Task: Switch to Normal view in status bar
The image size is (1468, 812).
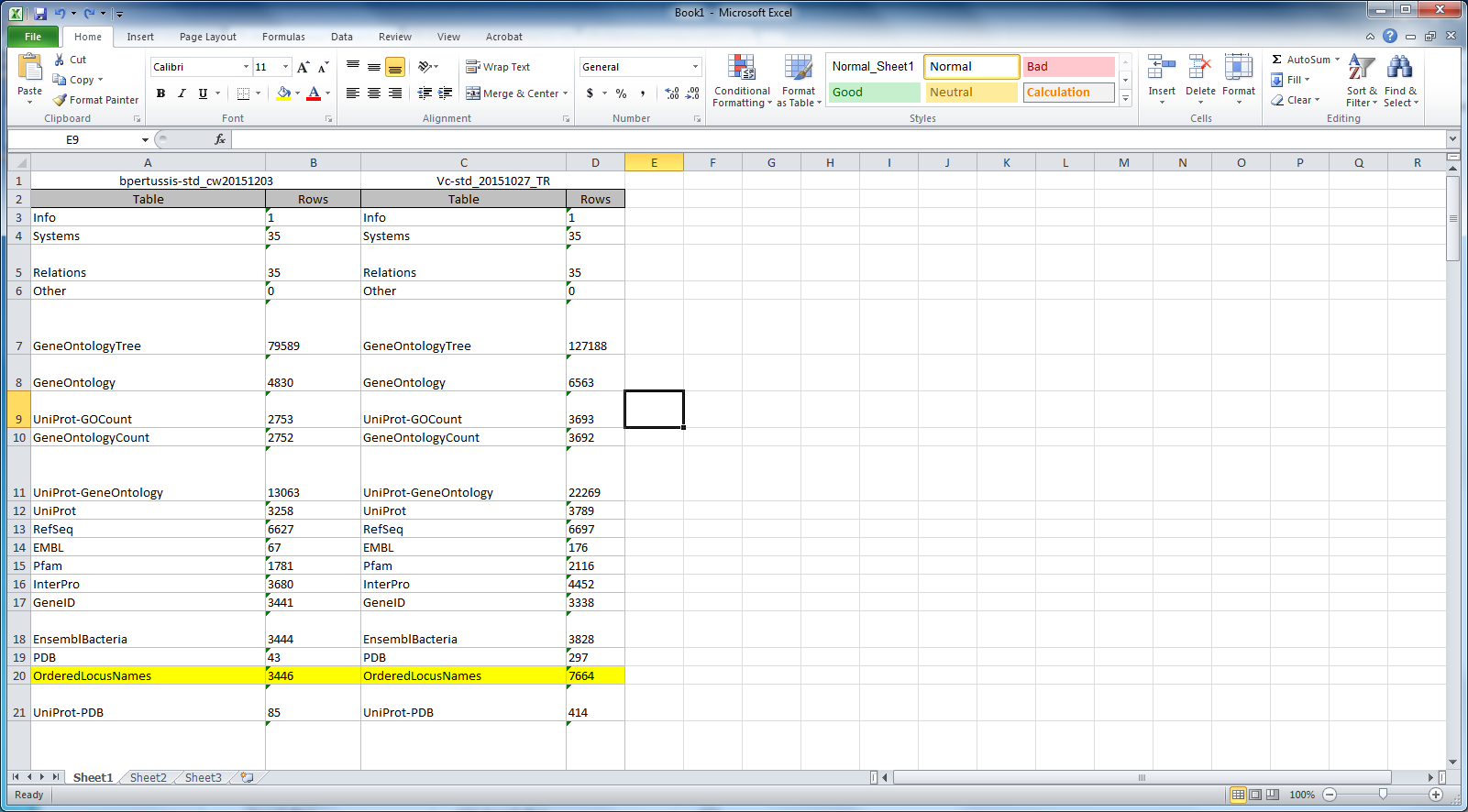Action: [x=1239, y=795]
